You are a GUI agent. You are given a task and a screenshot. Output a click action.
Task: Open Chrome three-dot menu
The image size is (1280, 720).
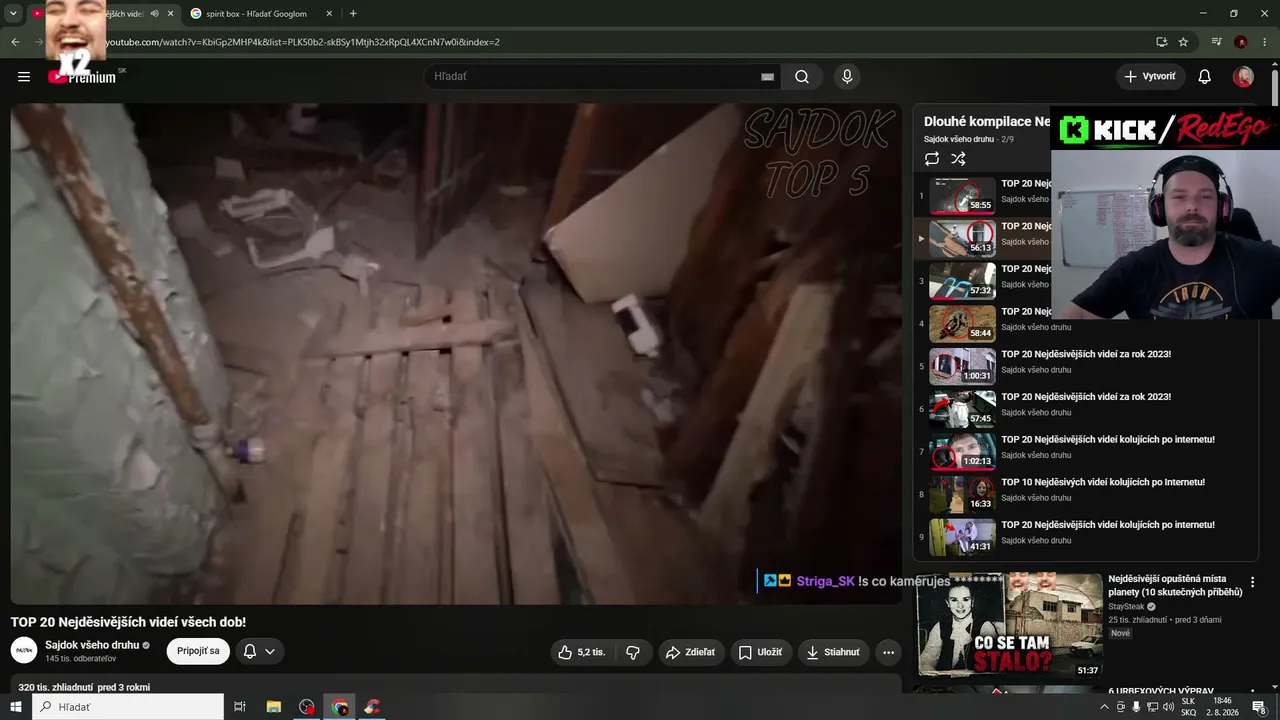pyautogui.click(x=1265, y=42)
